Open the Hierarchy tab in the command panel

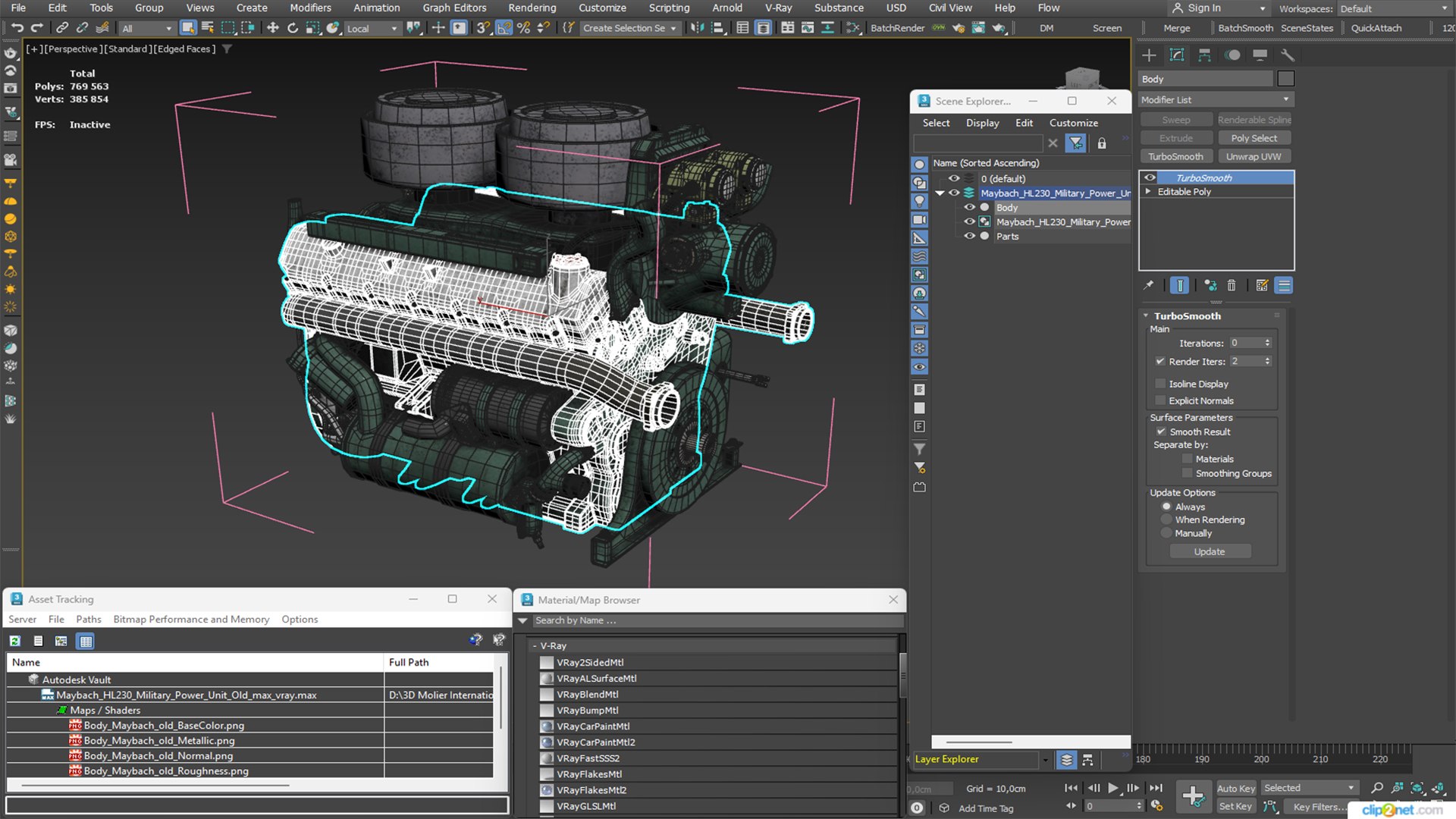click(1204, 55)
